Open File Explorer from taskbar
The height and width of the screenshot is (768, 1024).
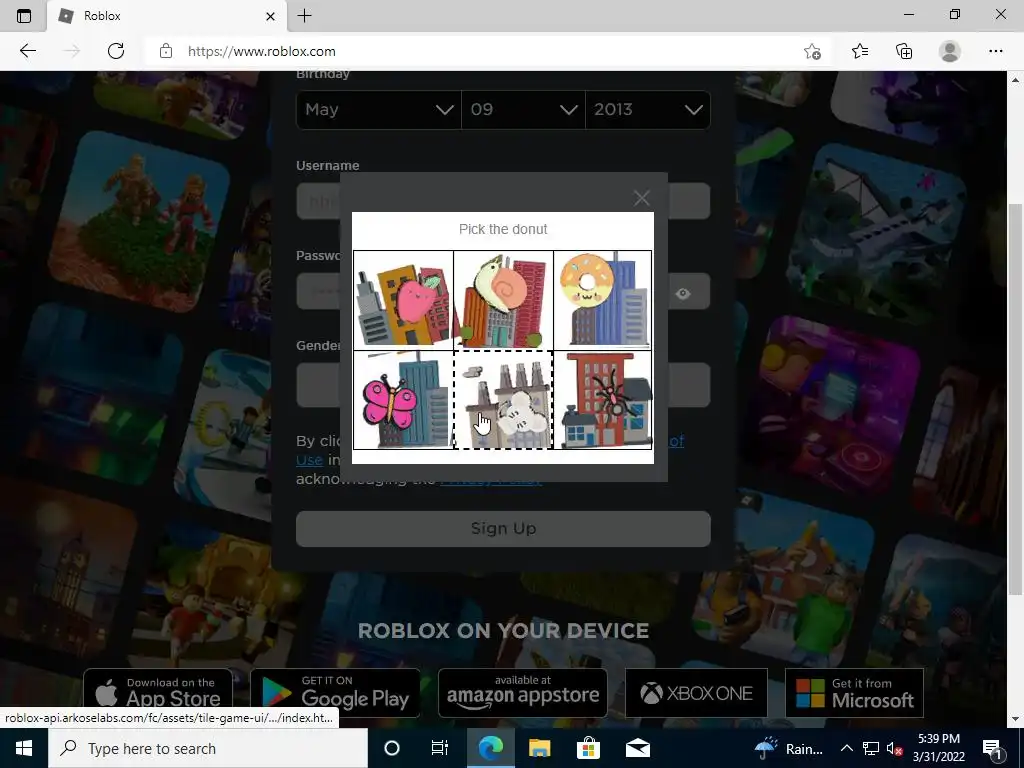pyautogui.click(x=539, y=748)
